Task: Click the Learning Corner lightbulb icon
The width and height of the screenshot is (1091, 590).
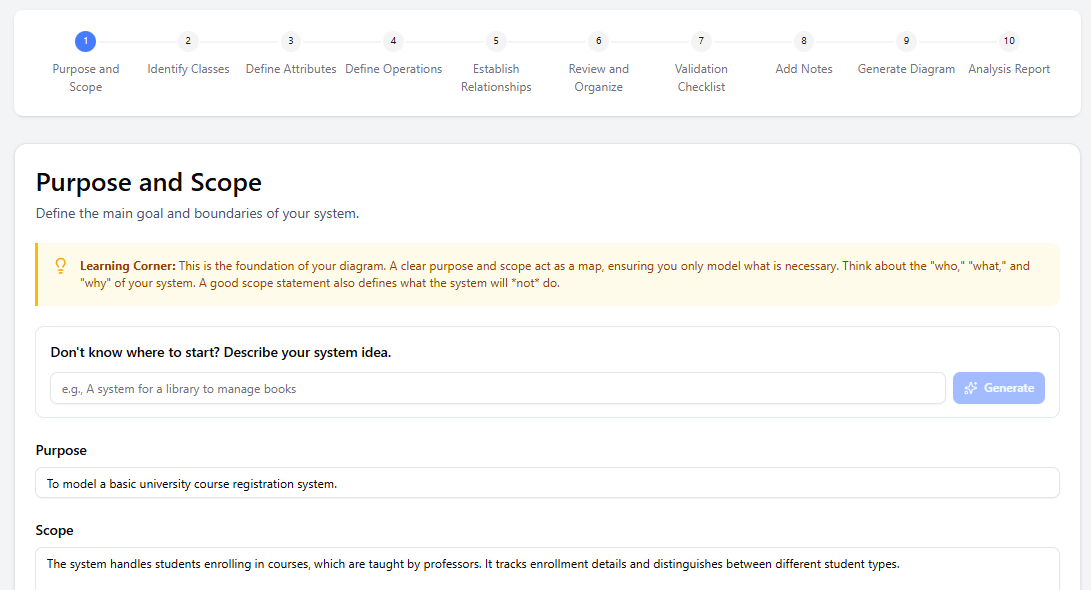Action: pyautogui.click(x=61, y=266)
